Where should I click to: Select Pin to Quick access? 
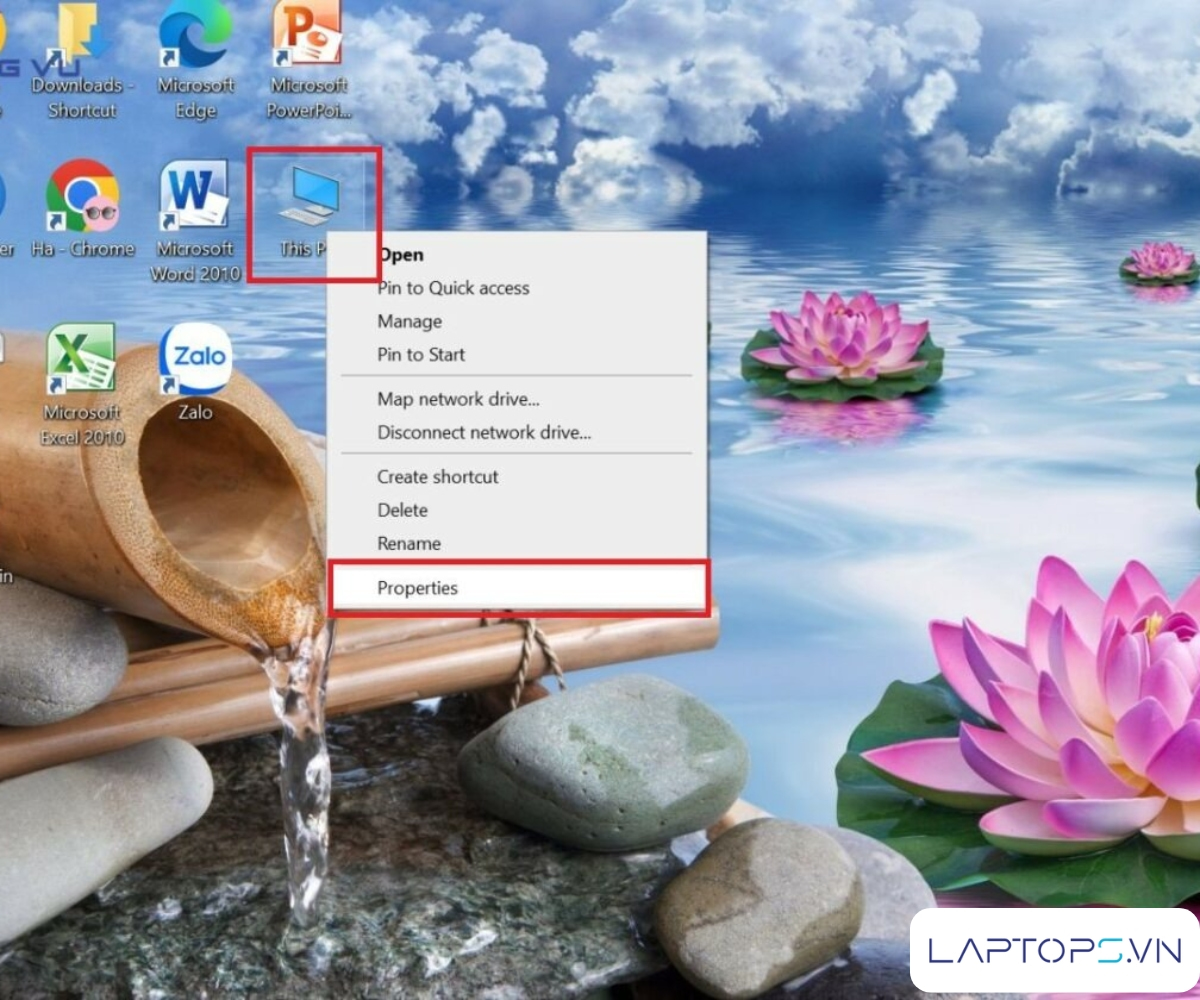pos(453,288)
